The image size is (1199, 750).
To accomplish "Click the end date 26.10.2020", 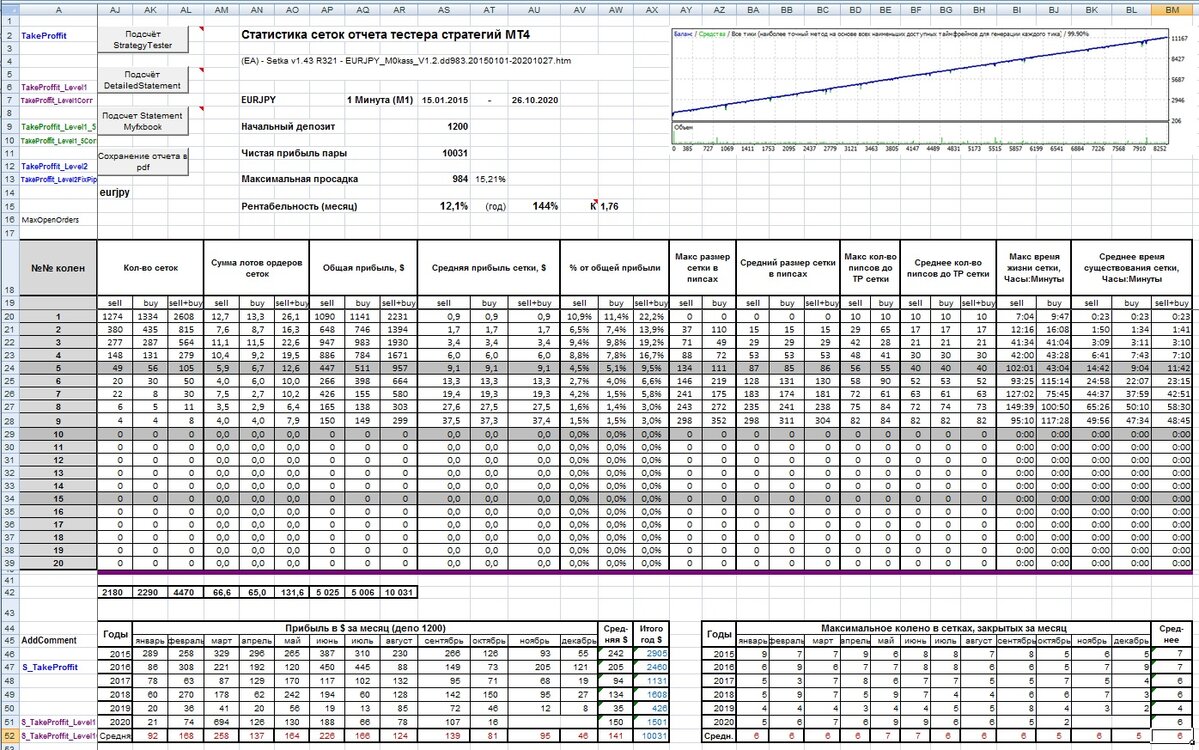I will point(535,100).
